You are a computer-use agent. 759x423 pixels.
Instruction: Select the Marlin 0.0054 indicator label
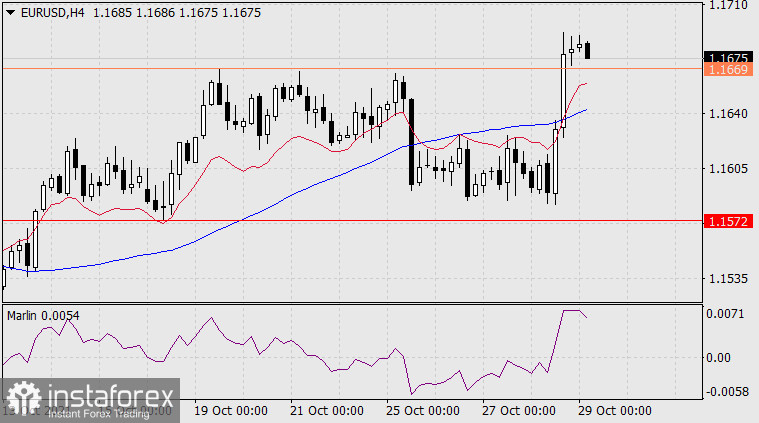point(43,315)
